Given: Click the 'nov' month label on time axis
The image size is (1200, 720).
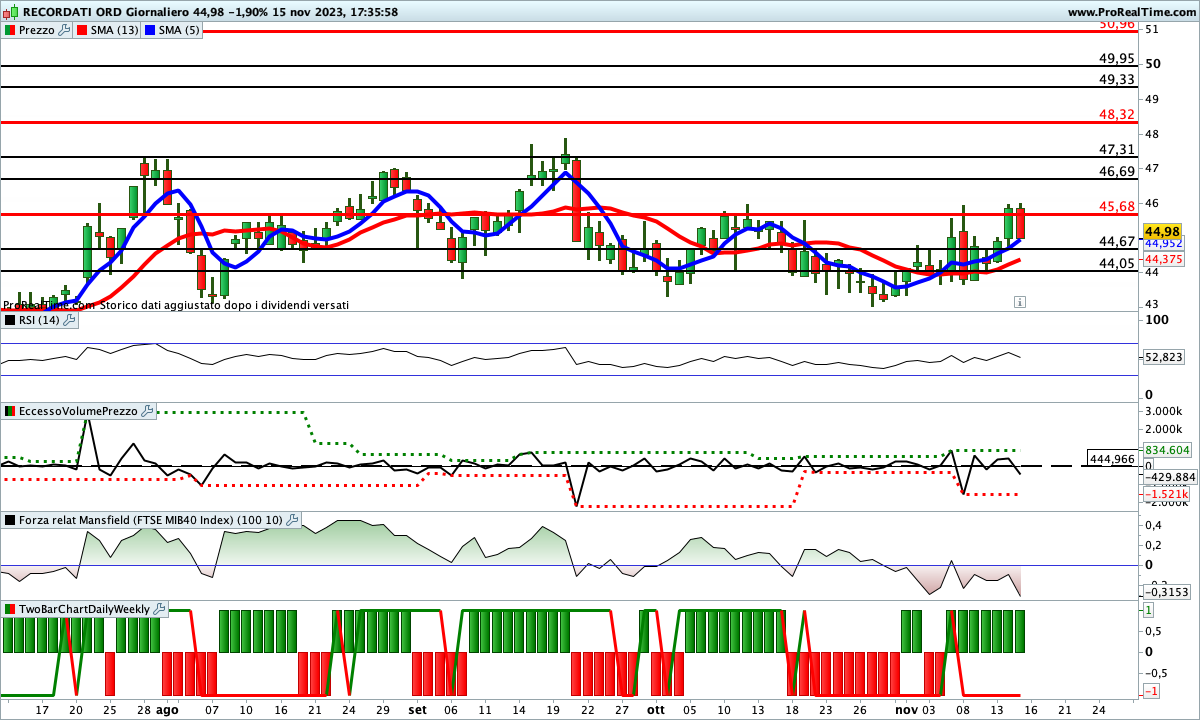Looking at the screenshot, I should point(906,708).
